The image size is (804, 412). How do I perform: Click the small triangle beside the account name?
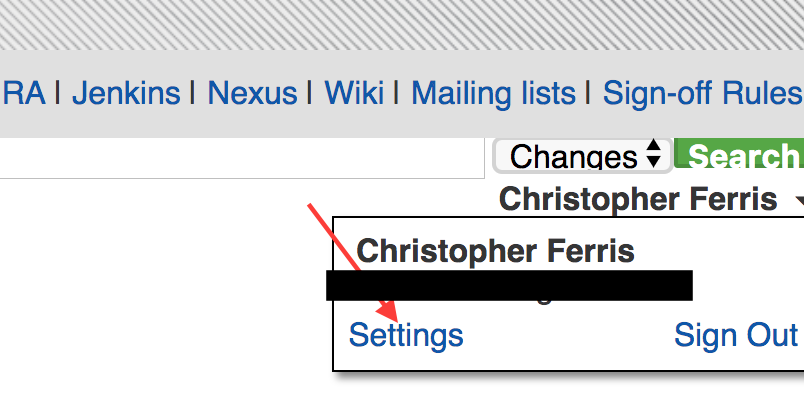[x=799, y=201]
